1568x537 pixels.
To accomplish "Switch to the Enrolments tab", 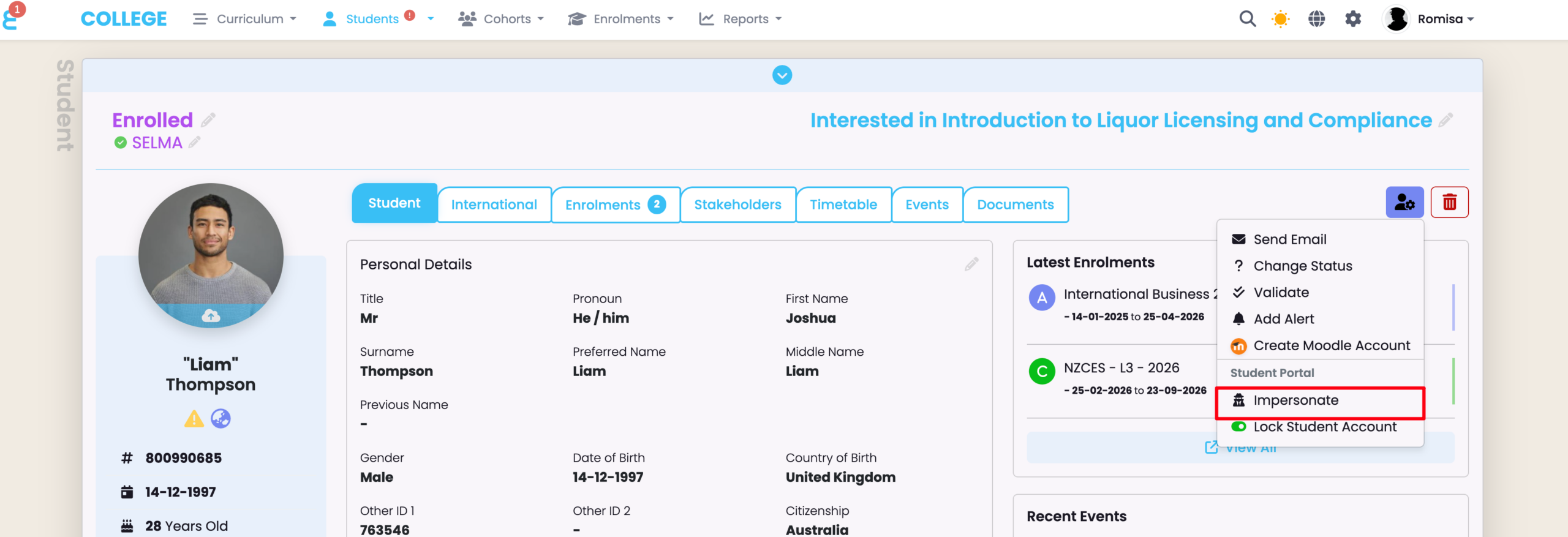I will pos(615,205).
